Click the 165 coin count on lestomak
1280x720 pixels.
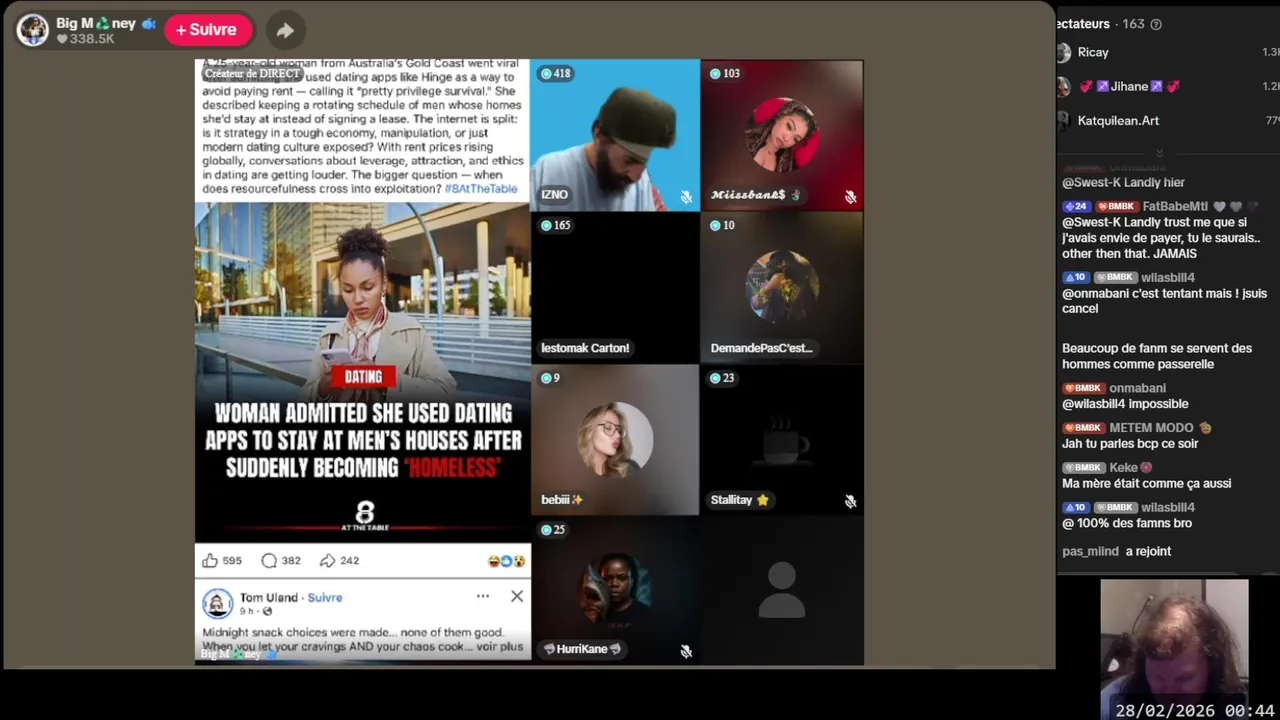point(555,225)
